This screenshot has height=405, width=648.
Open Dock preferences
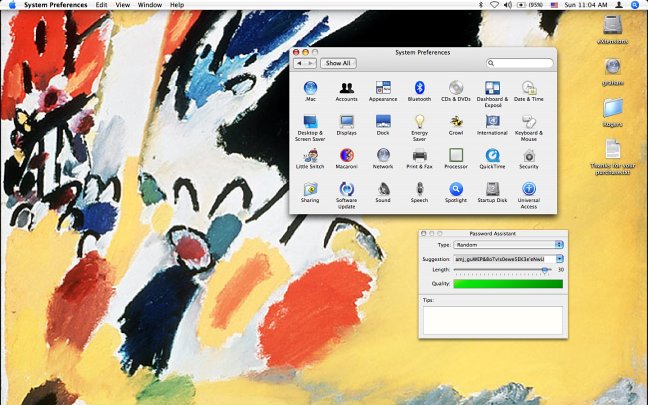point(383,125)
